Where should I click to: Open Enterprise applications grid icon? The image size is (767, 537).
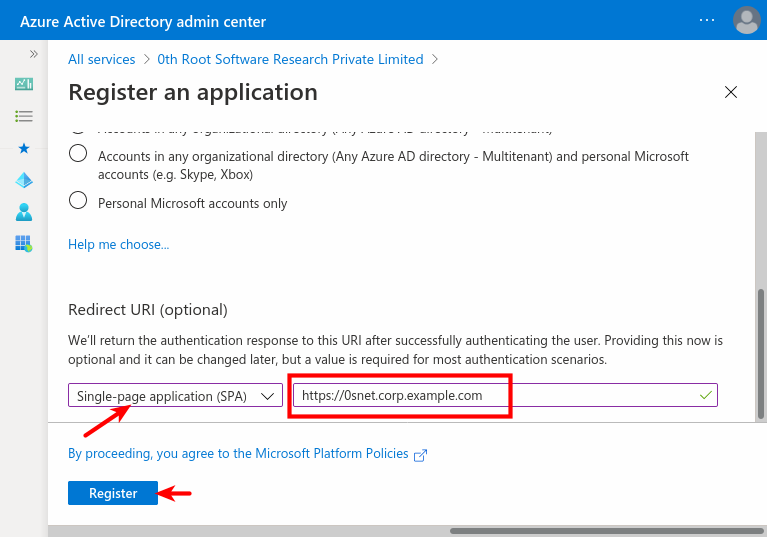(24, 243)
